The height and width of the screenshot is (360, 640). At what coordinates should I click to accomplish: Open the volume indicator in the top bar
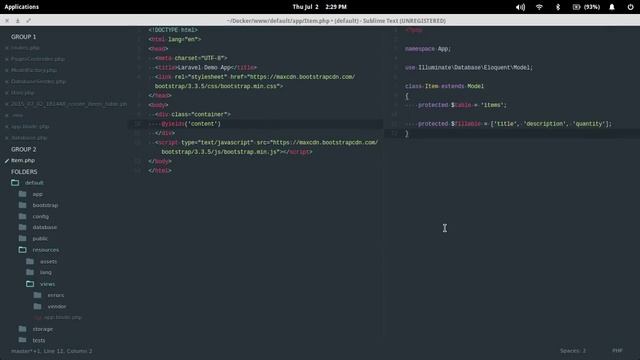click(520, 7)
